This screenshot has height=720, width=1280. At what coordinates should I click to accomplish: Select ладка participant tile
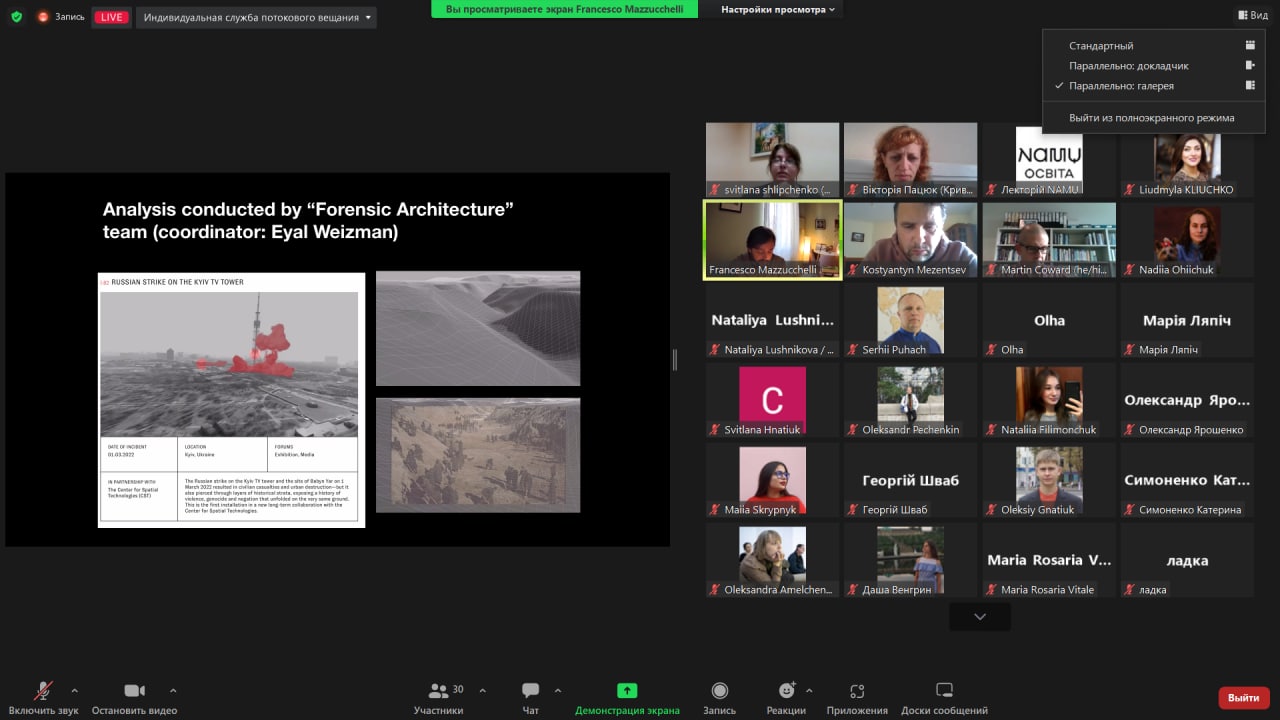[x=1187, y=560]
